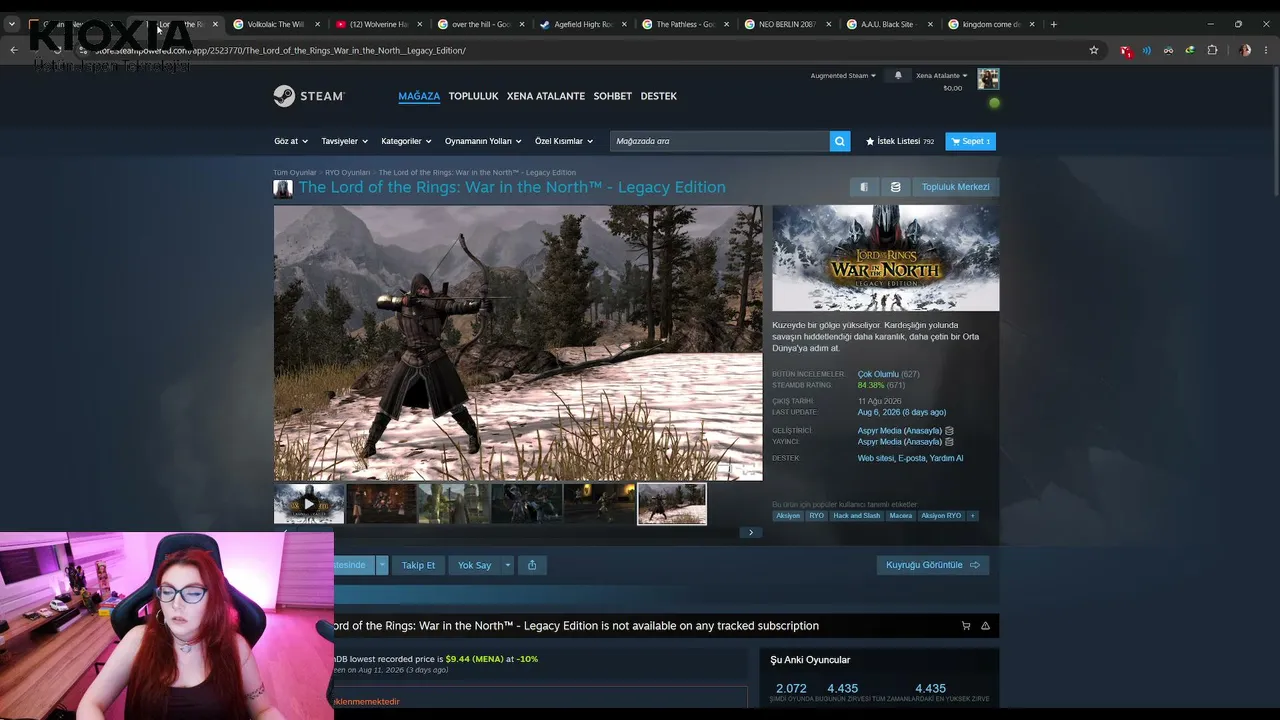
Task: Click the SteamDB icon beside the publisher Aspyr Media
Action: coord(949,442)
